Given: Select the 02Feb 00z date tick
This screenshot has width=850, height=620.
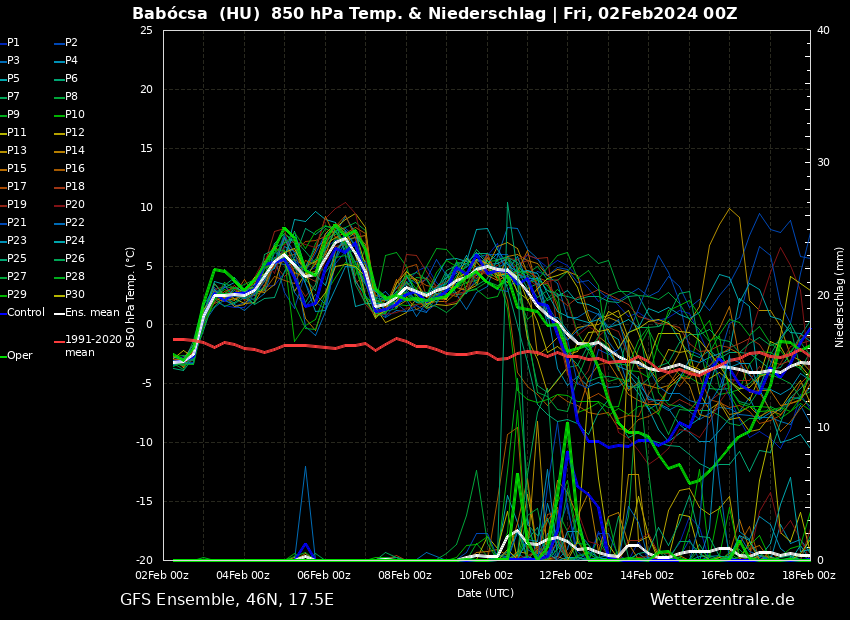Looking at the screenshot, I should pos(162,576).
